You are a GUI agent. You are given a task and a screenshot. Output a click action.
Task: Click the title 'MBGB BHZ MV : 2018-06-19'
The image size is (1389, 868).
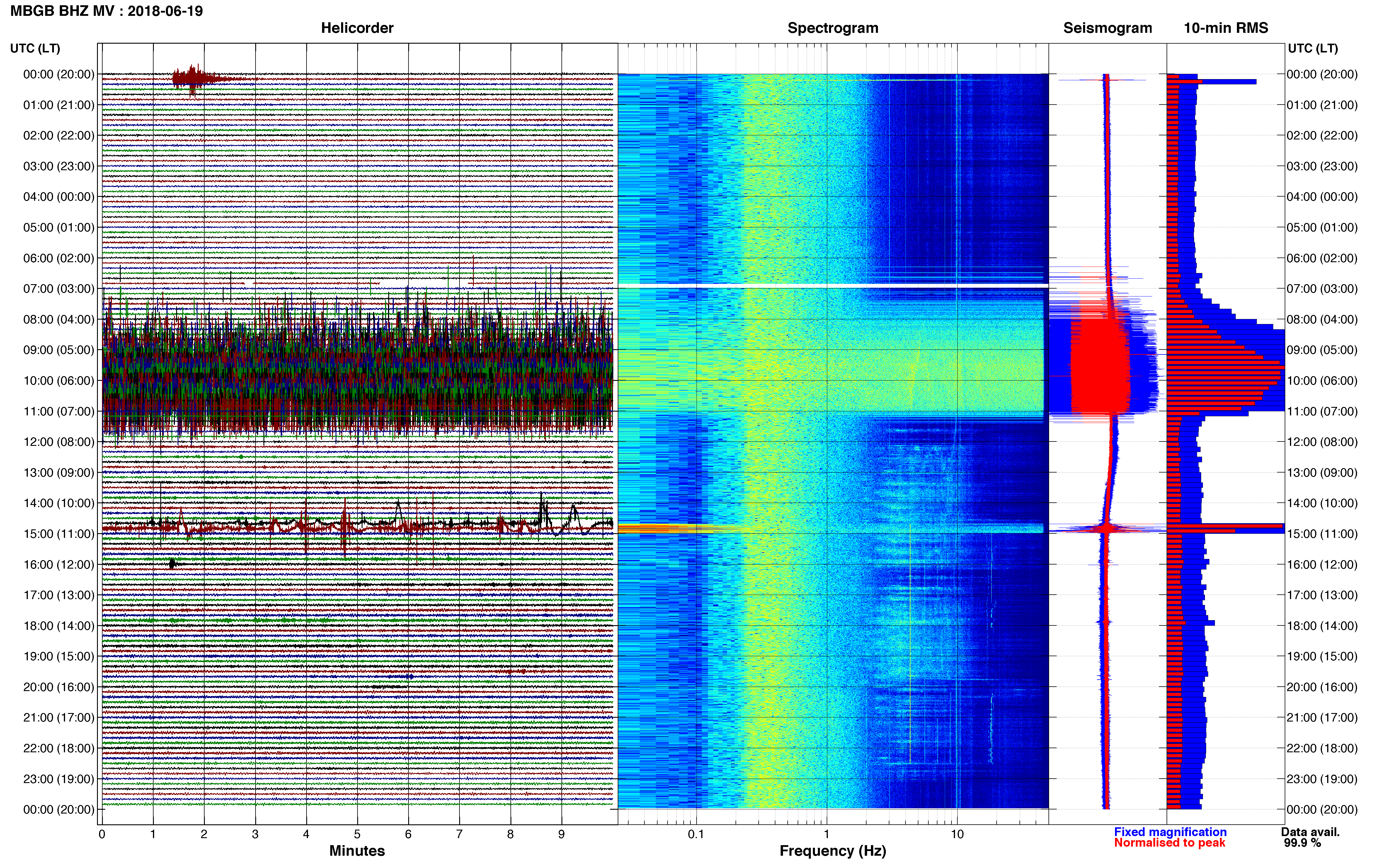[x=107, y=11]
